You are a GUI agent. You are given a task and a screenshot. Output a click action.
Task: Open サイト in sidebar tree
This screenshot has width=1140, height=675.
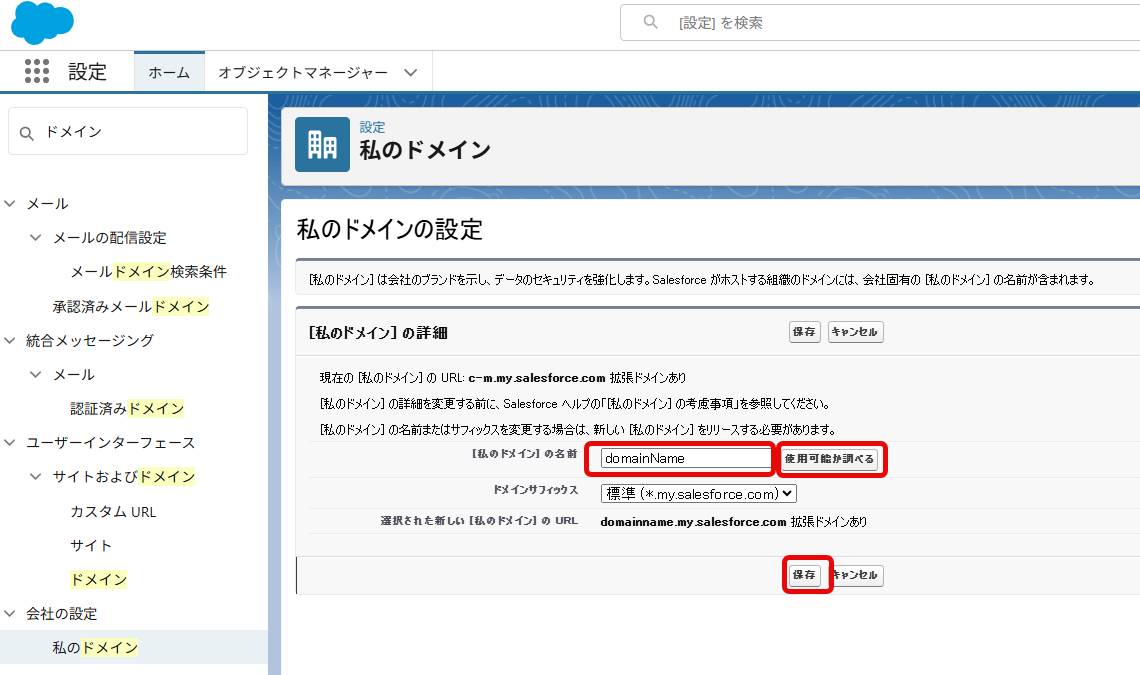click(91, 546)
